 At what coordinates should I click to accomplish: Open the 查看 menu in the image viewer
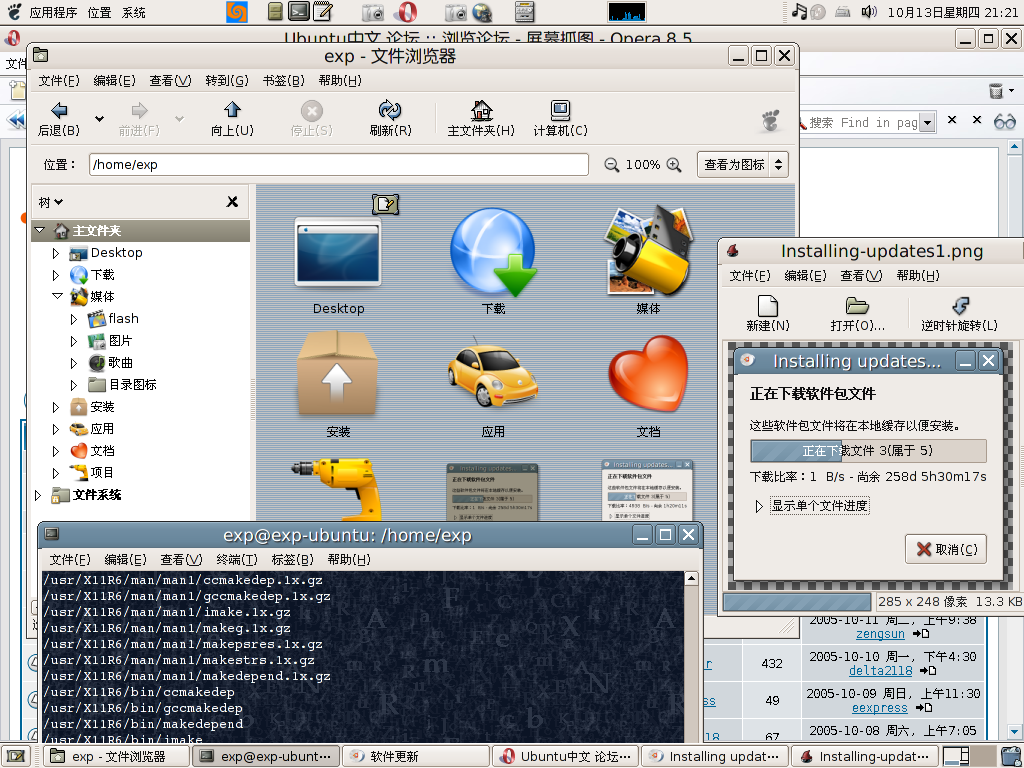[x=861, y=276]
